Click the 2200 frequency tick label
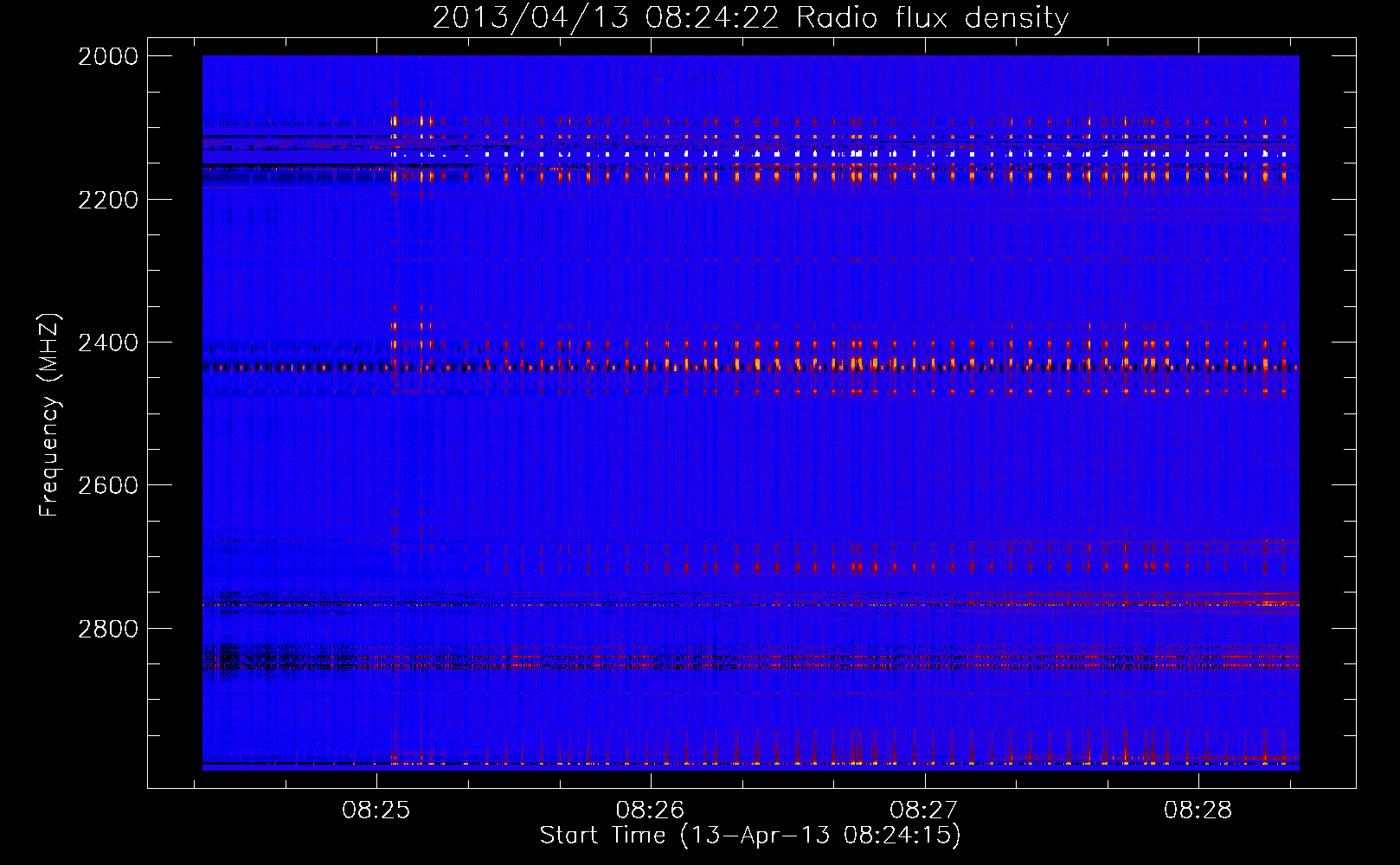This screenshot has width=1400, height=865. tap(108, 200)
